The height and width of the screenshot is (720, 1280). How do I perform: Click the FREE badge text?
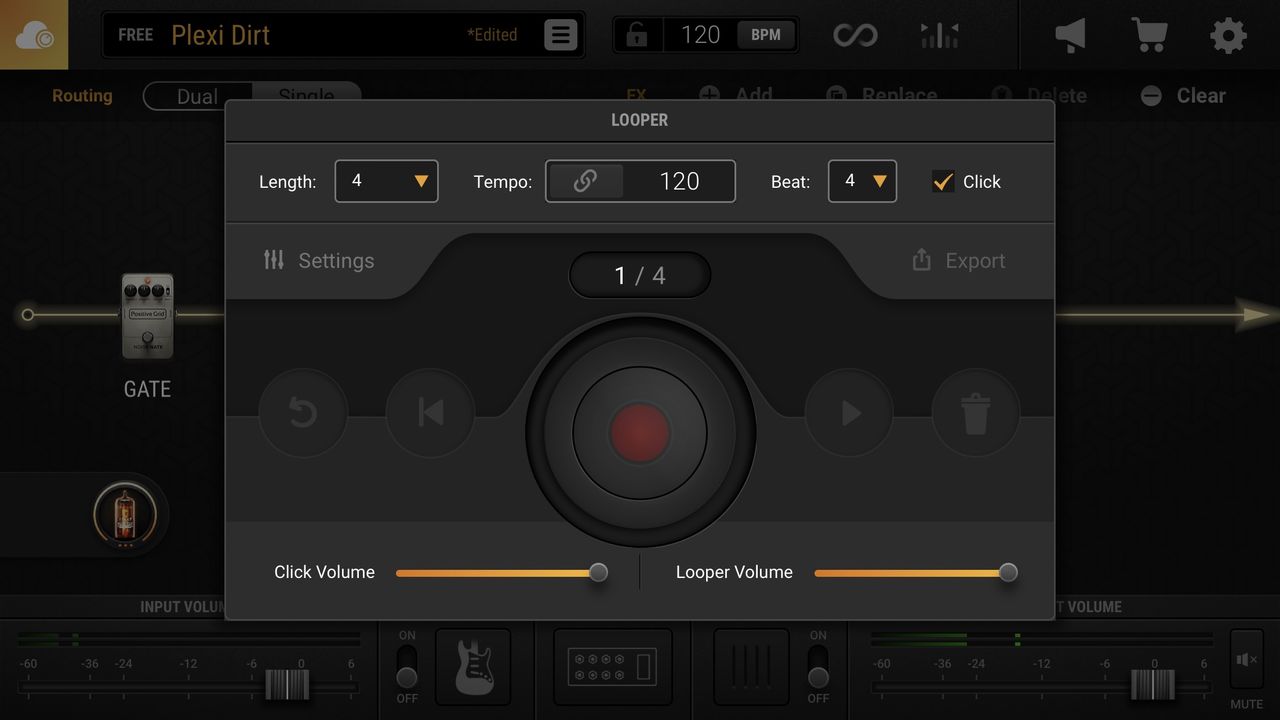(x=136, y=35)
